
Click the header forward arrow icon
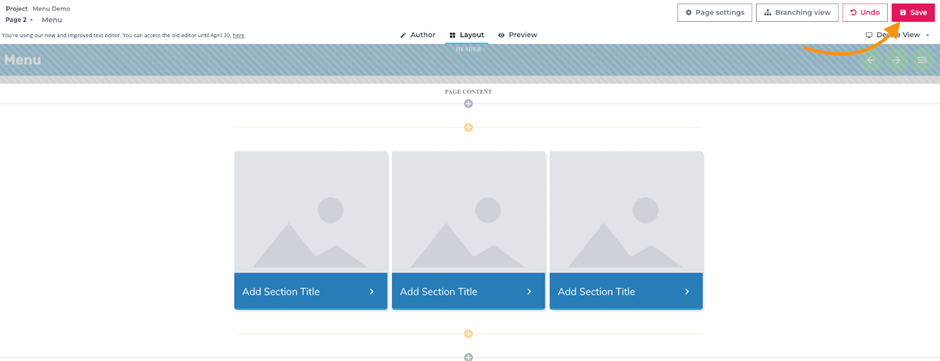(896, 60)
